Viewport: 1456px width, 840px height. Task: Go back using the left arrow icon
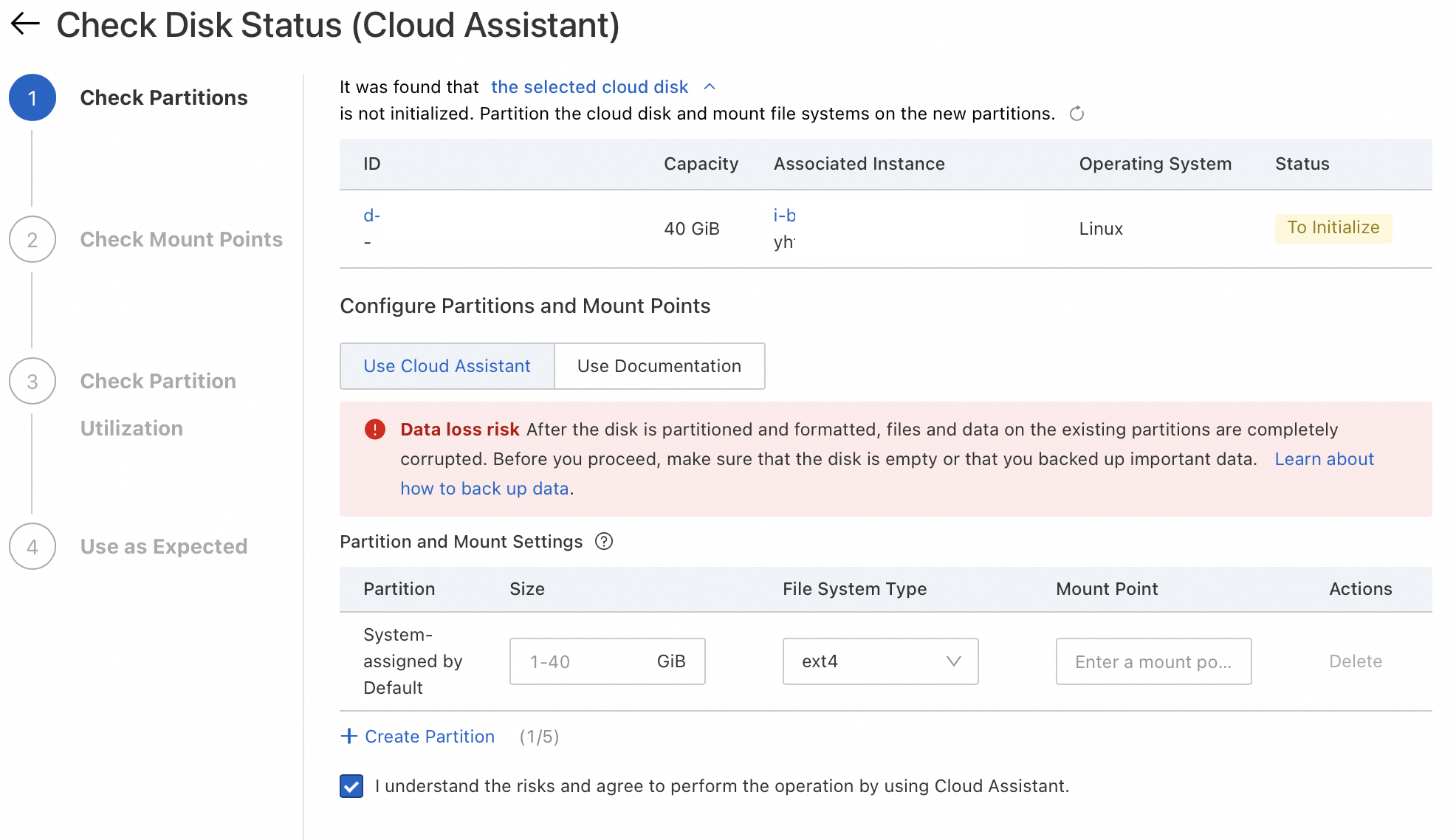pyautogui.click(x=25, y=24)
